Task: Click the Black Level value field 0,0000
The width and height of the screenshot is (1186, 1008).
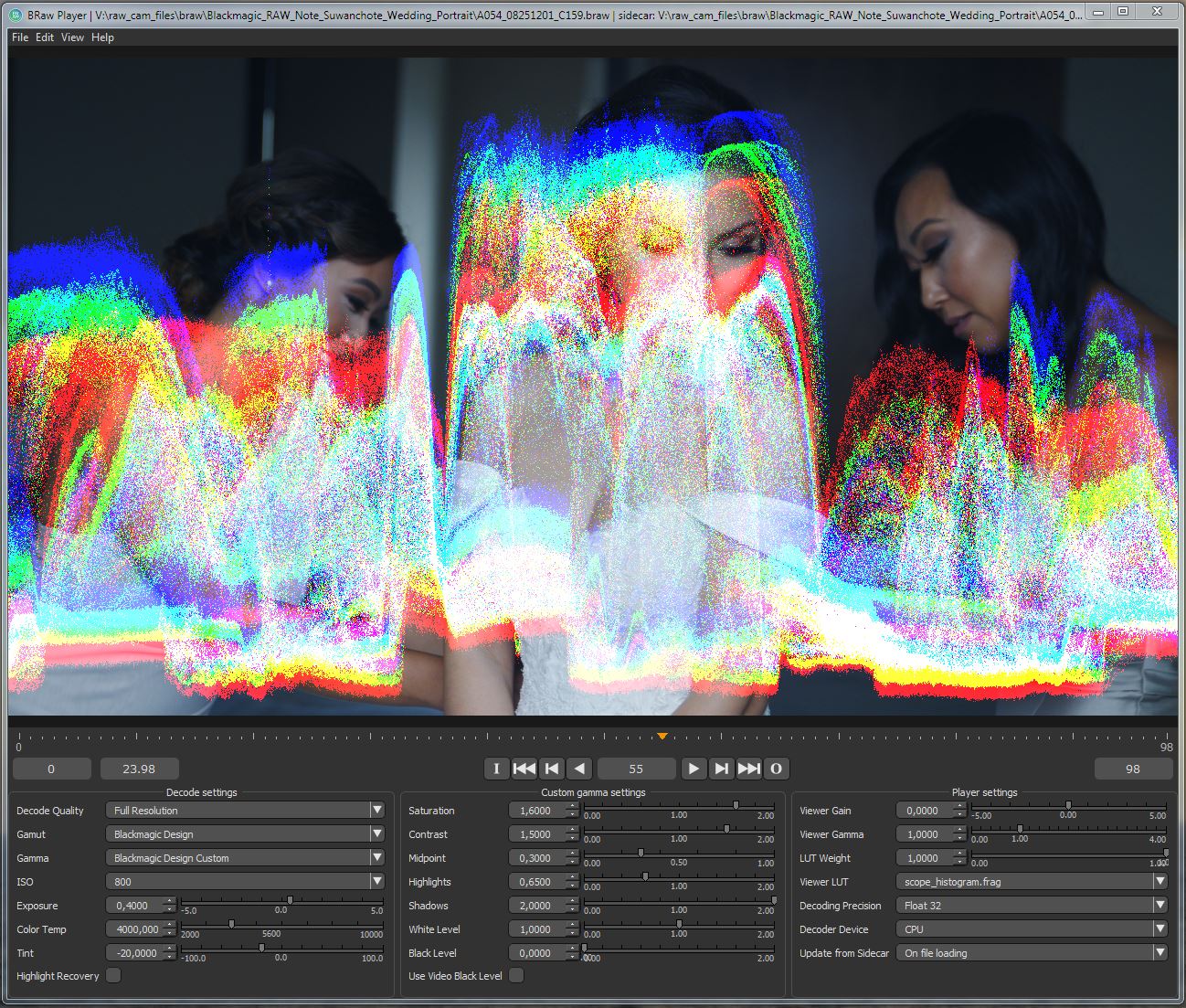Action: click(x=544, y=952)
